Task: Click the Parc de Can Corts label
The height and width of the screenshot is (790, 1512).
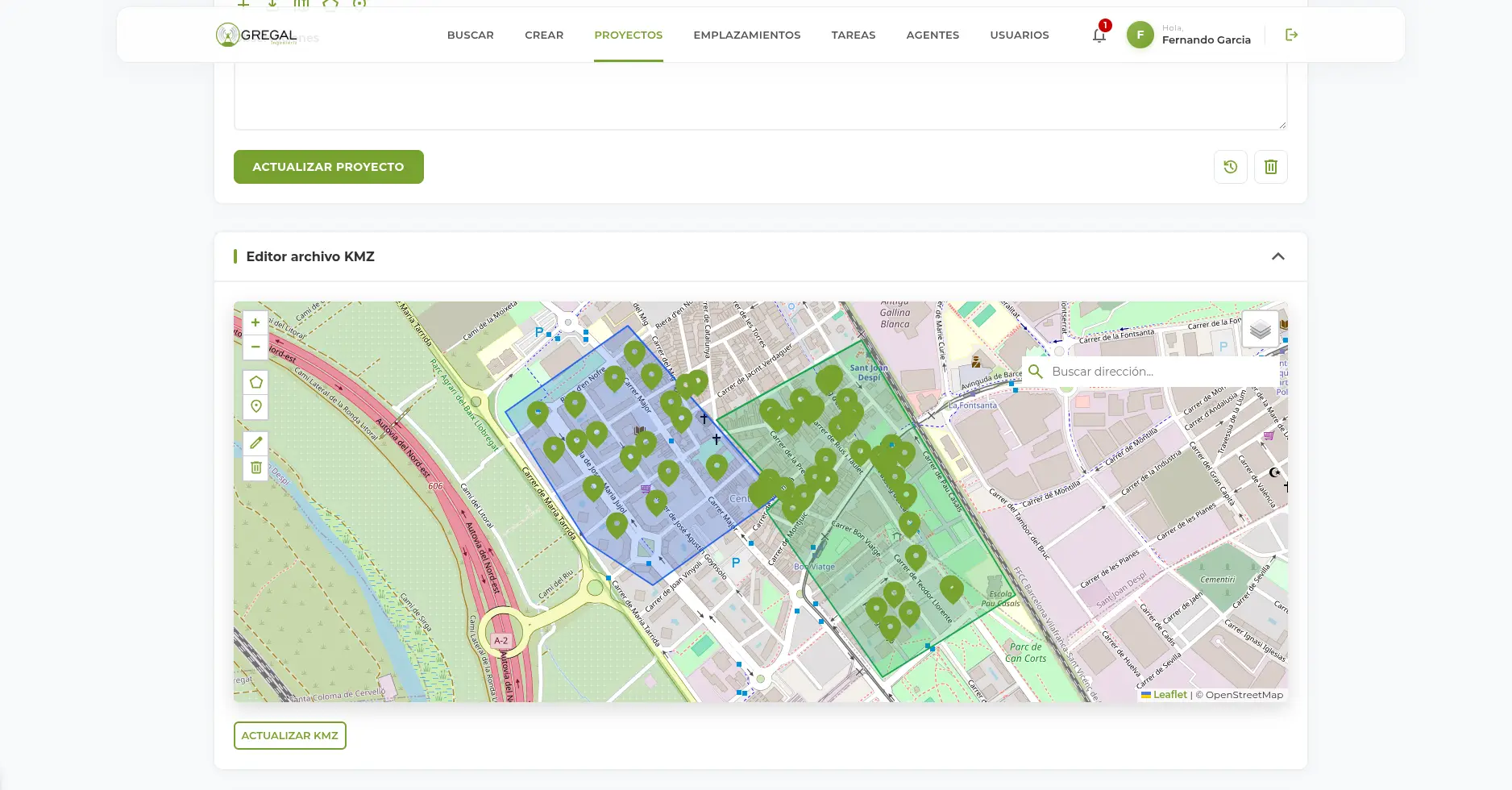Action: 1025,652
